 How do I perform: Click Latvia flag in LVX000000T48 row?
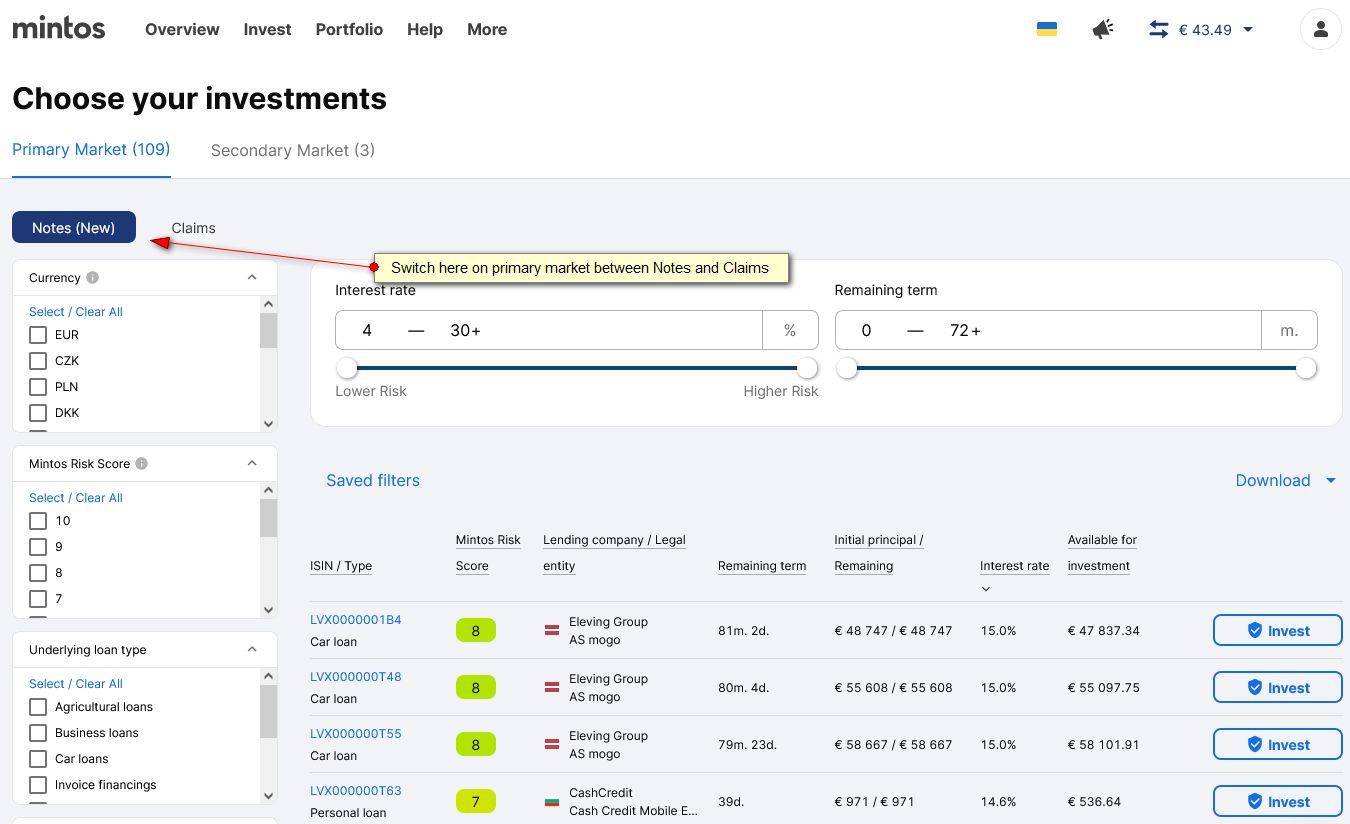click(552, 688)
